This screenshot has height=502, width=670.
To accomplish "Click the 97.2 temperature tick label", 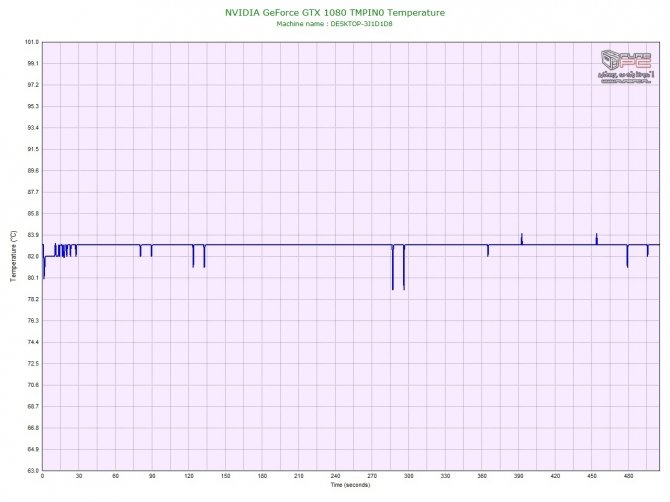I will coord(32,85).
